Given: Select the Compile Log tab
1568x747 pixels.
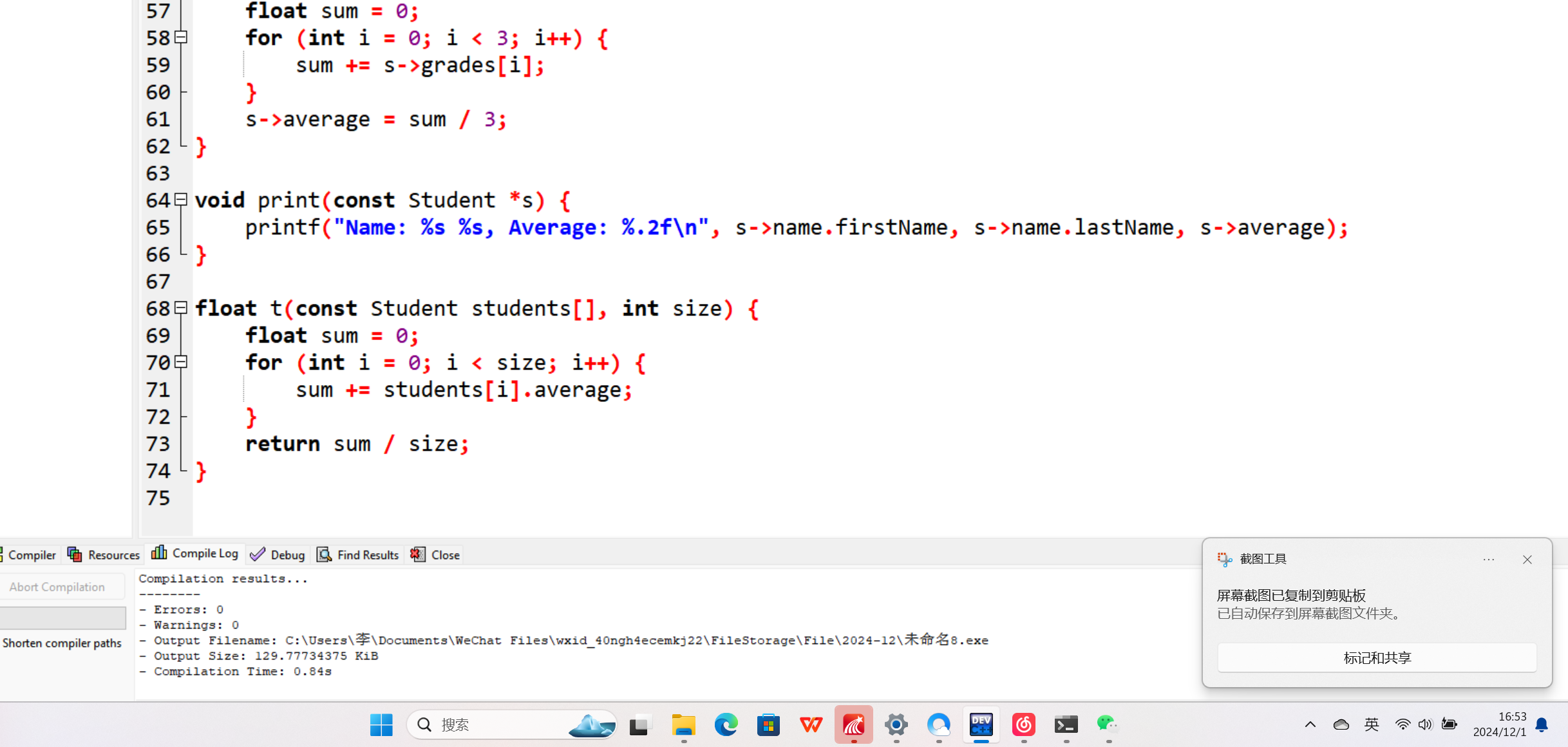Looking at the screenshot, I should 196,553.
